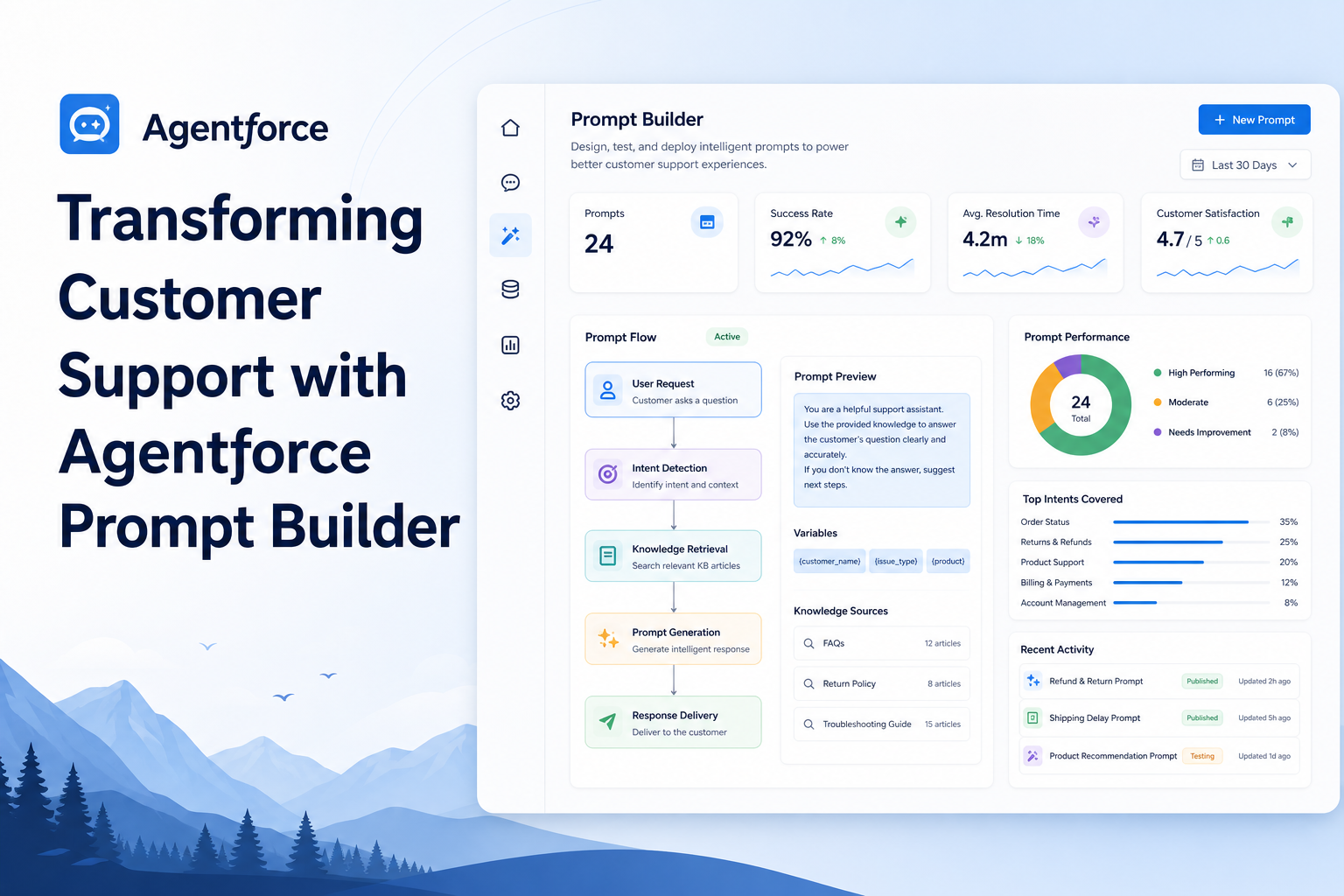Open the Intent Detection flow step
Viewport: 1344px width, 896px height.
(673, 474)
